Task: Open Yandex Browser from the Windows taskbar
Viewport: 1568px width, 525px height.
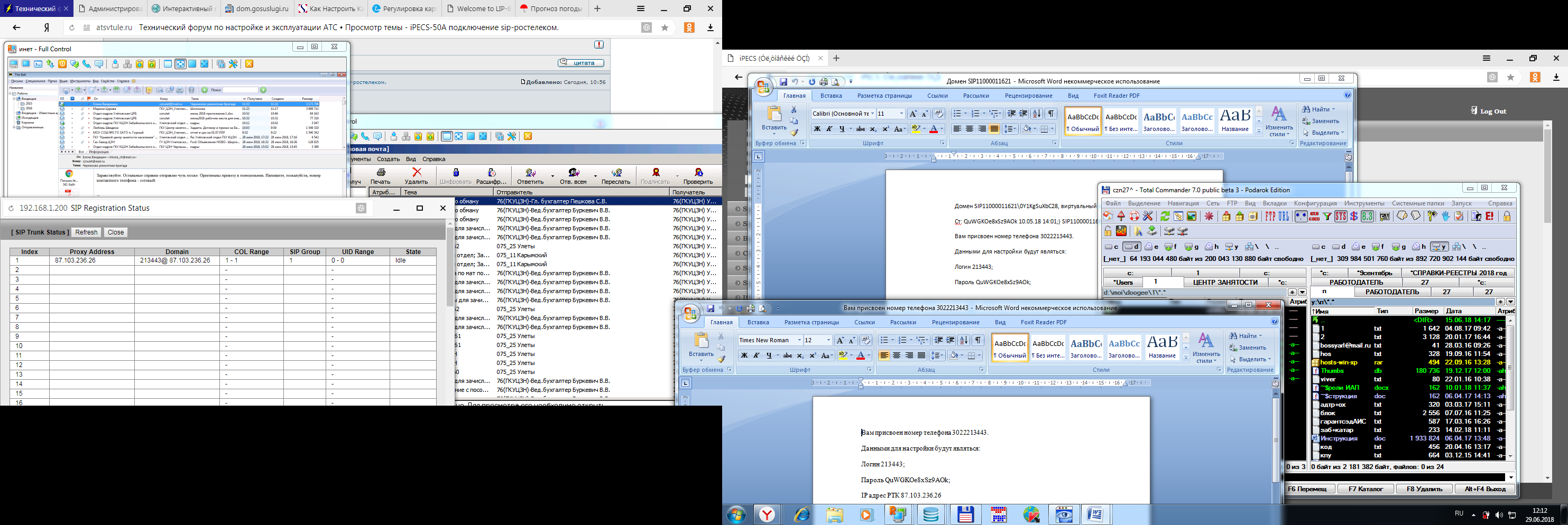Action: 767,514
